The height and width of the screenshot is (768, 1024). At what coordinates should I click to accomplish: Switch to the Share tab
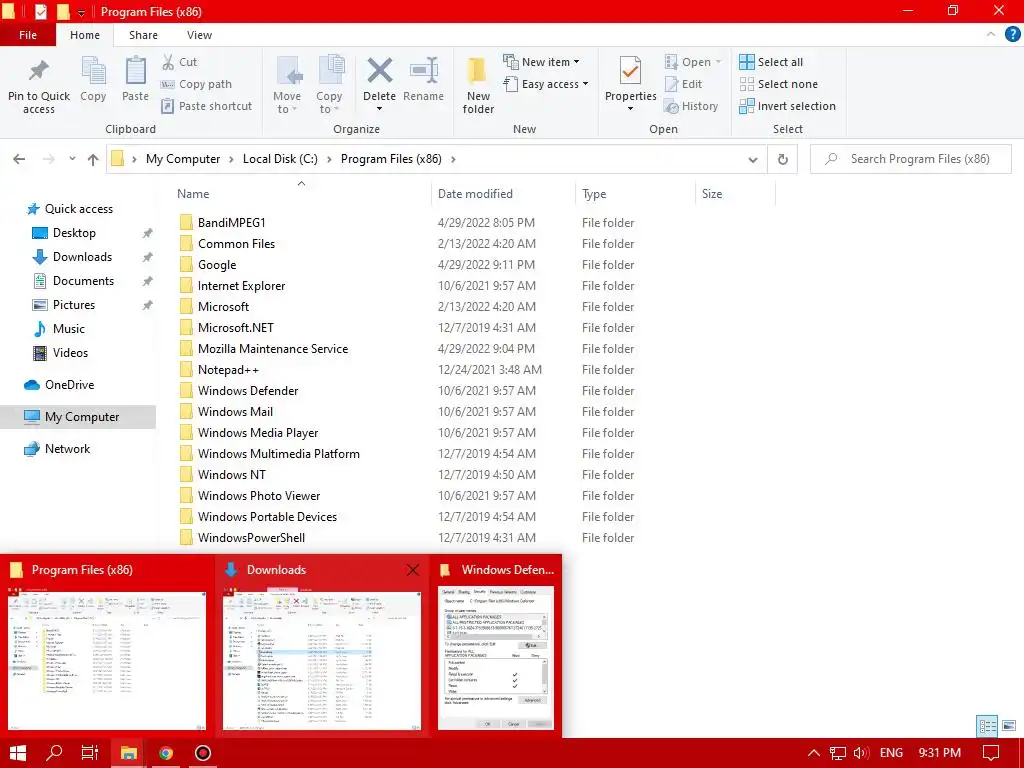(143, 35)
